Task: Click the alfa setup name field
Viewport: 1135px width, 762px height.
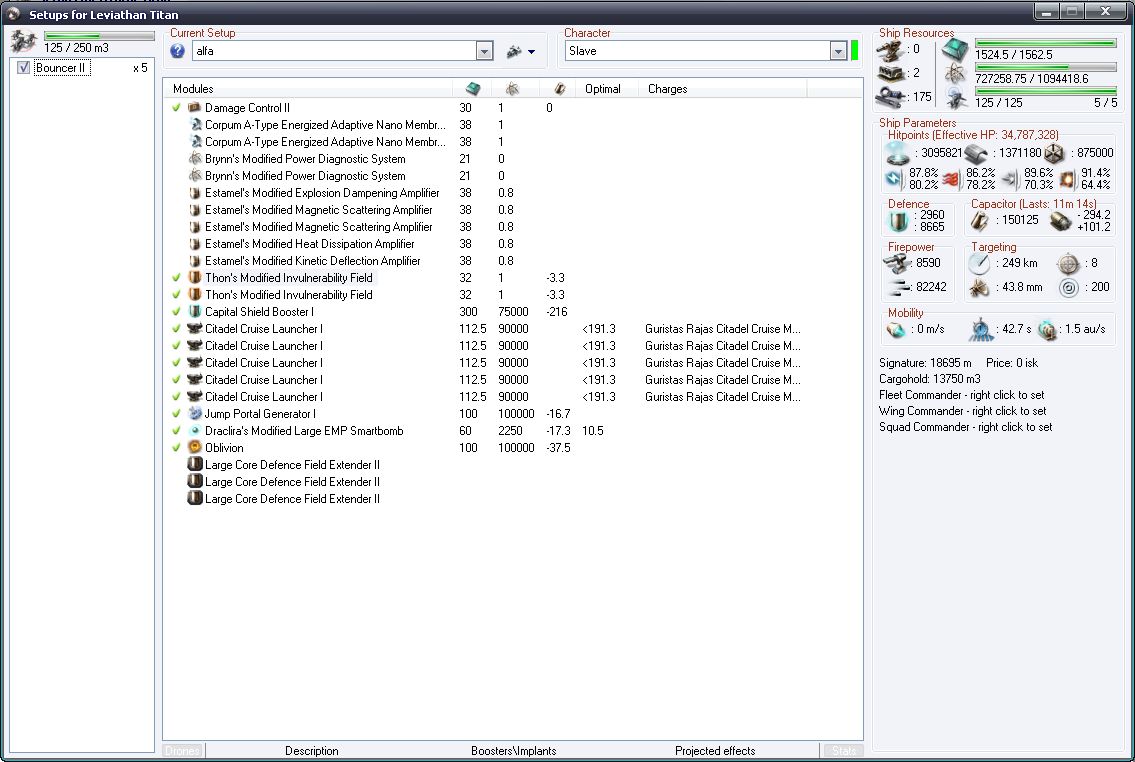Action: [334, 51]
